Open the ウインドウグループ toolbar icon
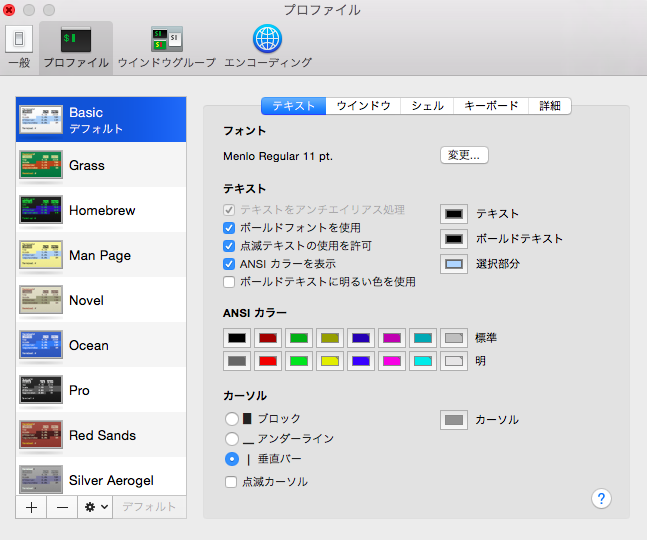647x540 pixels. pos(167,40)
